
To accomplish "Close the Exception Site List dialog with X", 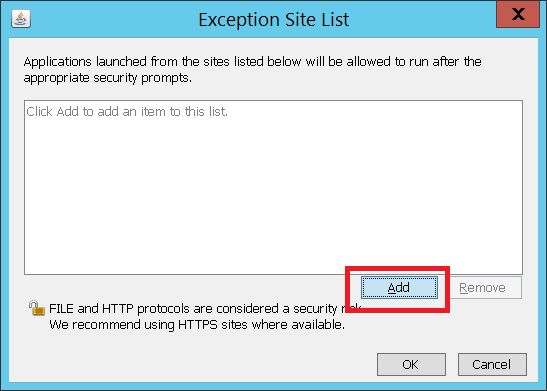I will (518, 14).
